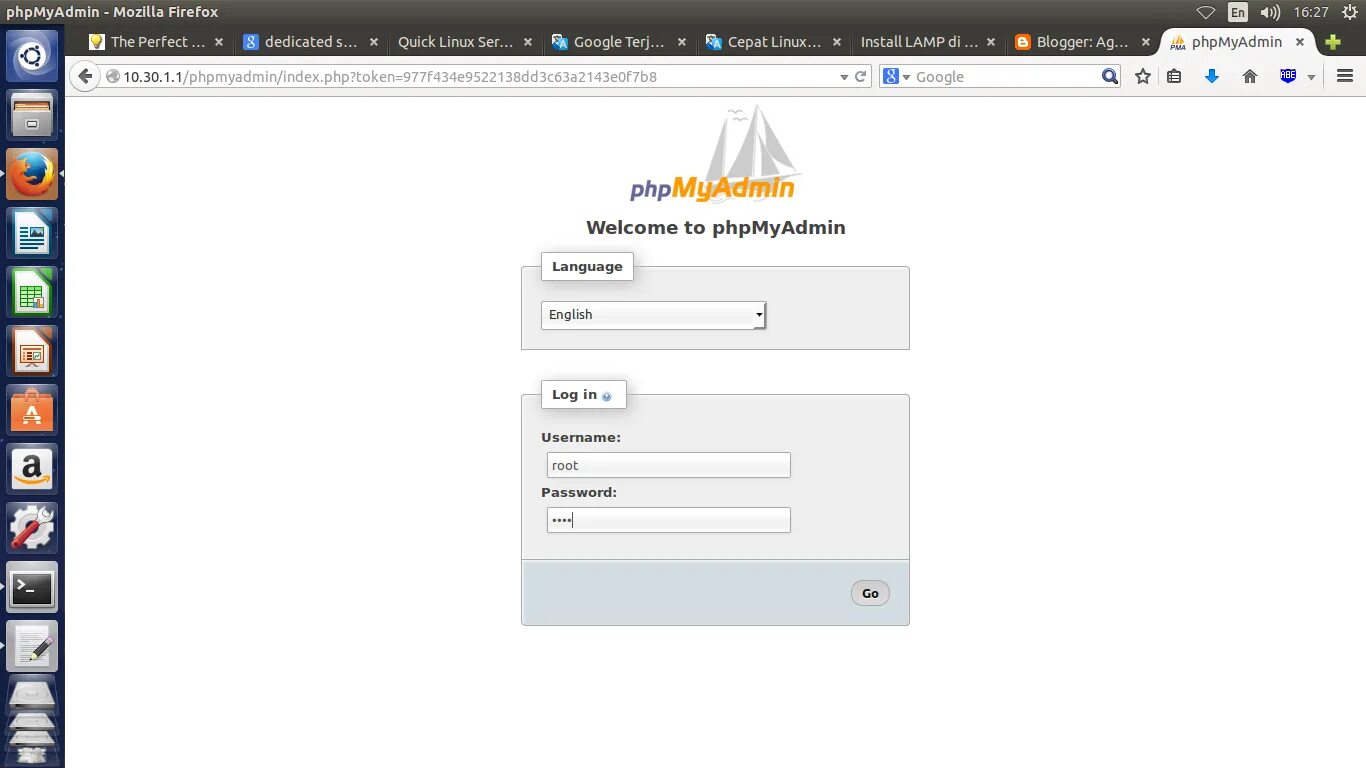The image size is (1366, 768).
Task: Open System Settings from launcher
Action: (x=32, y=528)
